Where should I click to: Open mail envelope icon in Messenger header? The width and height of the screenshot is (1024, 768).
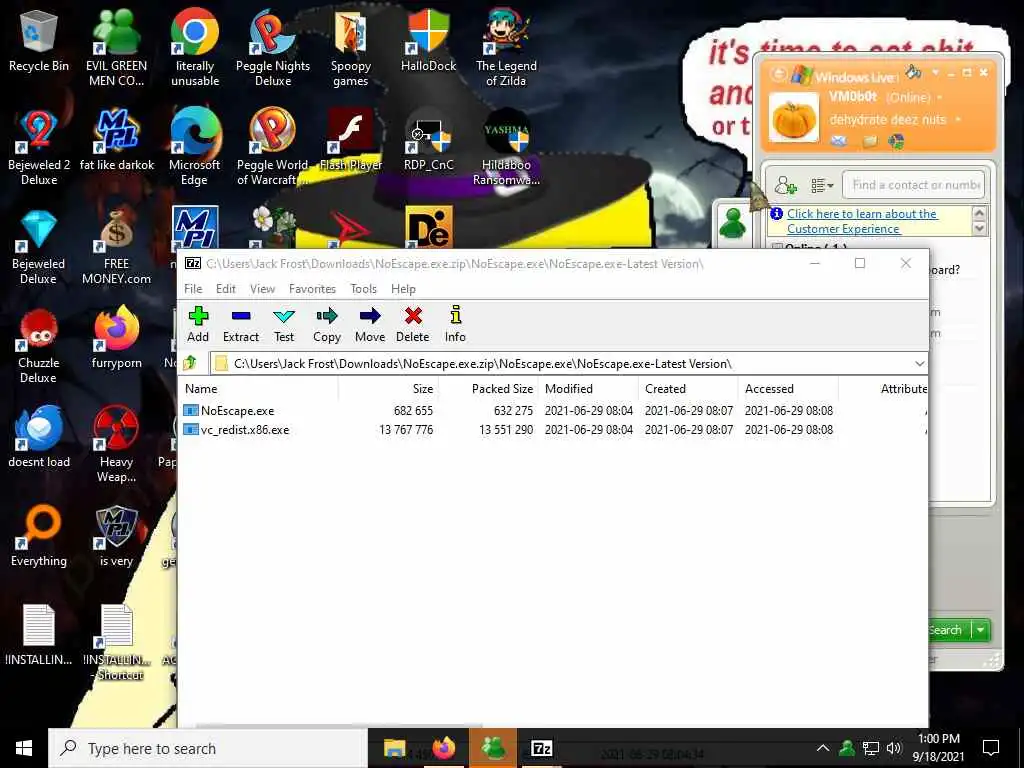pos(839,141)
